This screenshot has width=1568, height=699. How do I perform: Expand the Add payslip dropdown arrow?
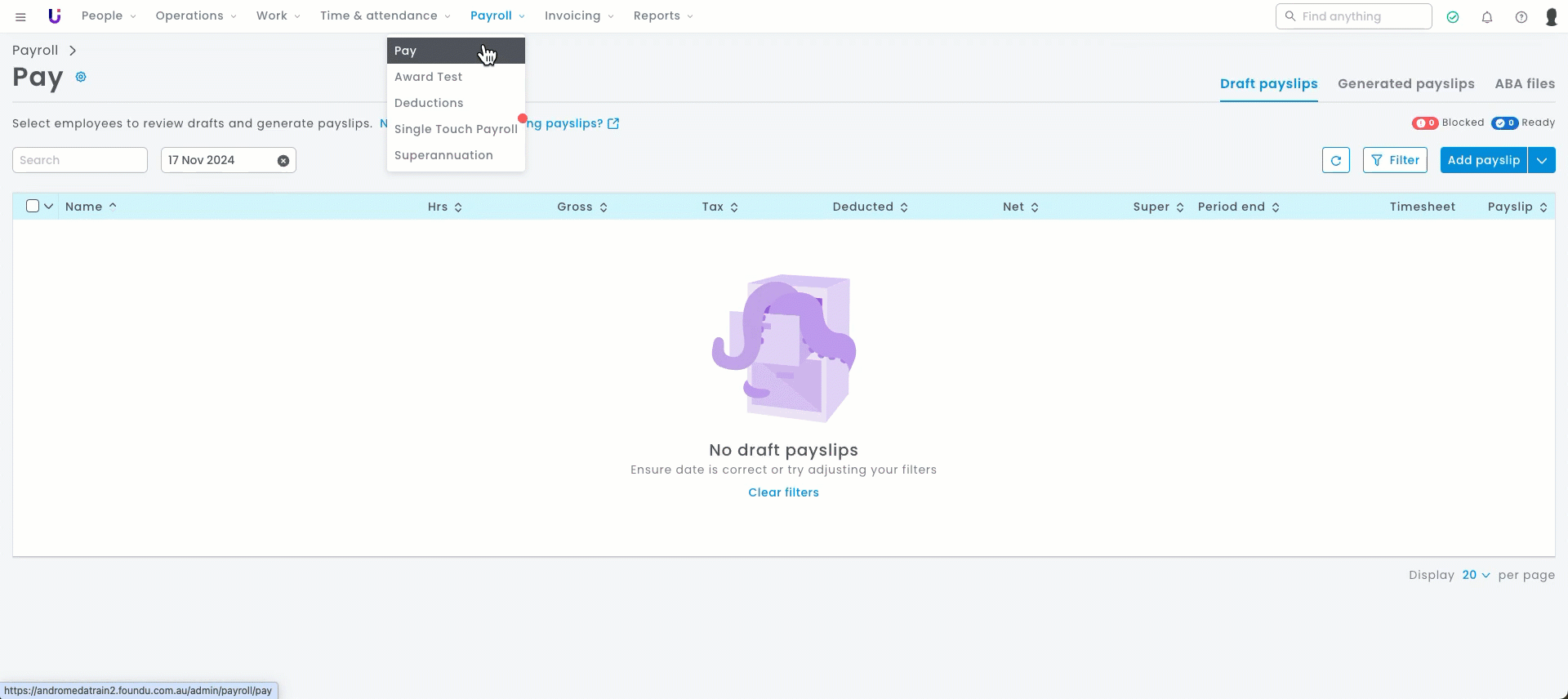click(1542, 161)
